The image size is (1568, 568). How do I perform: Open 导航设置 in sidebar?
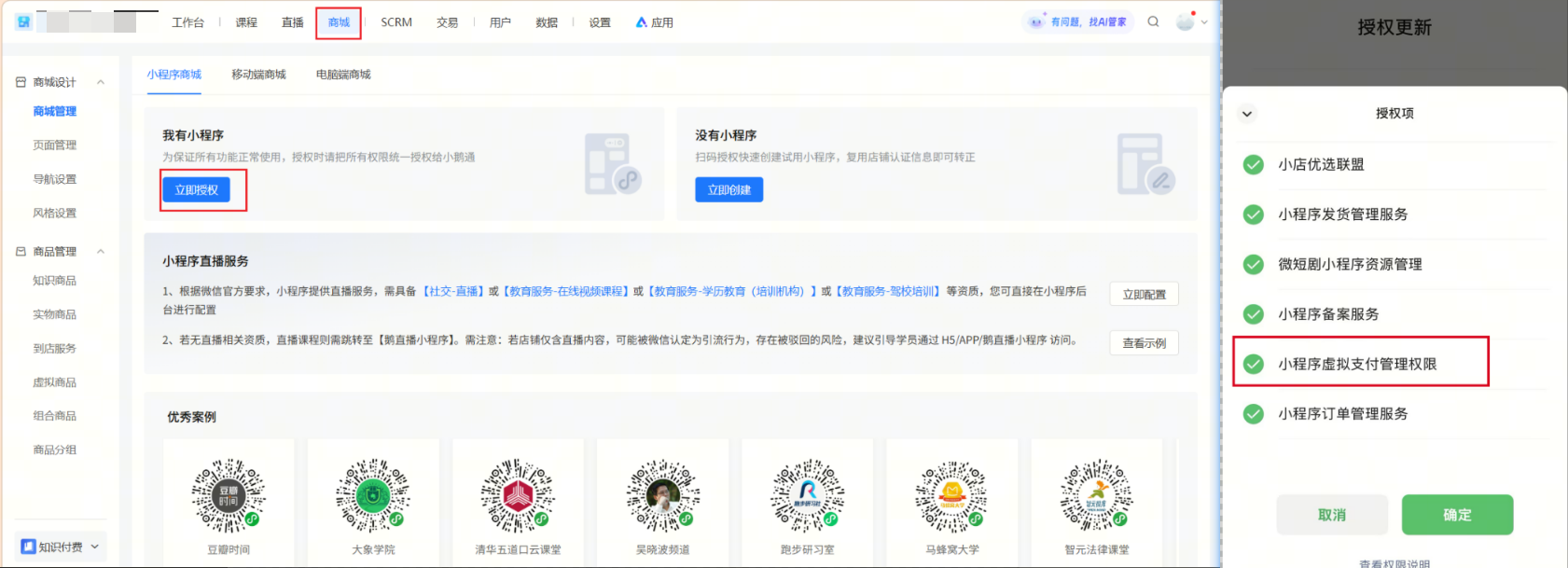pos(55,179)
